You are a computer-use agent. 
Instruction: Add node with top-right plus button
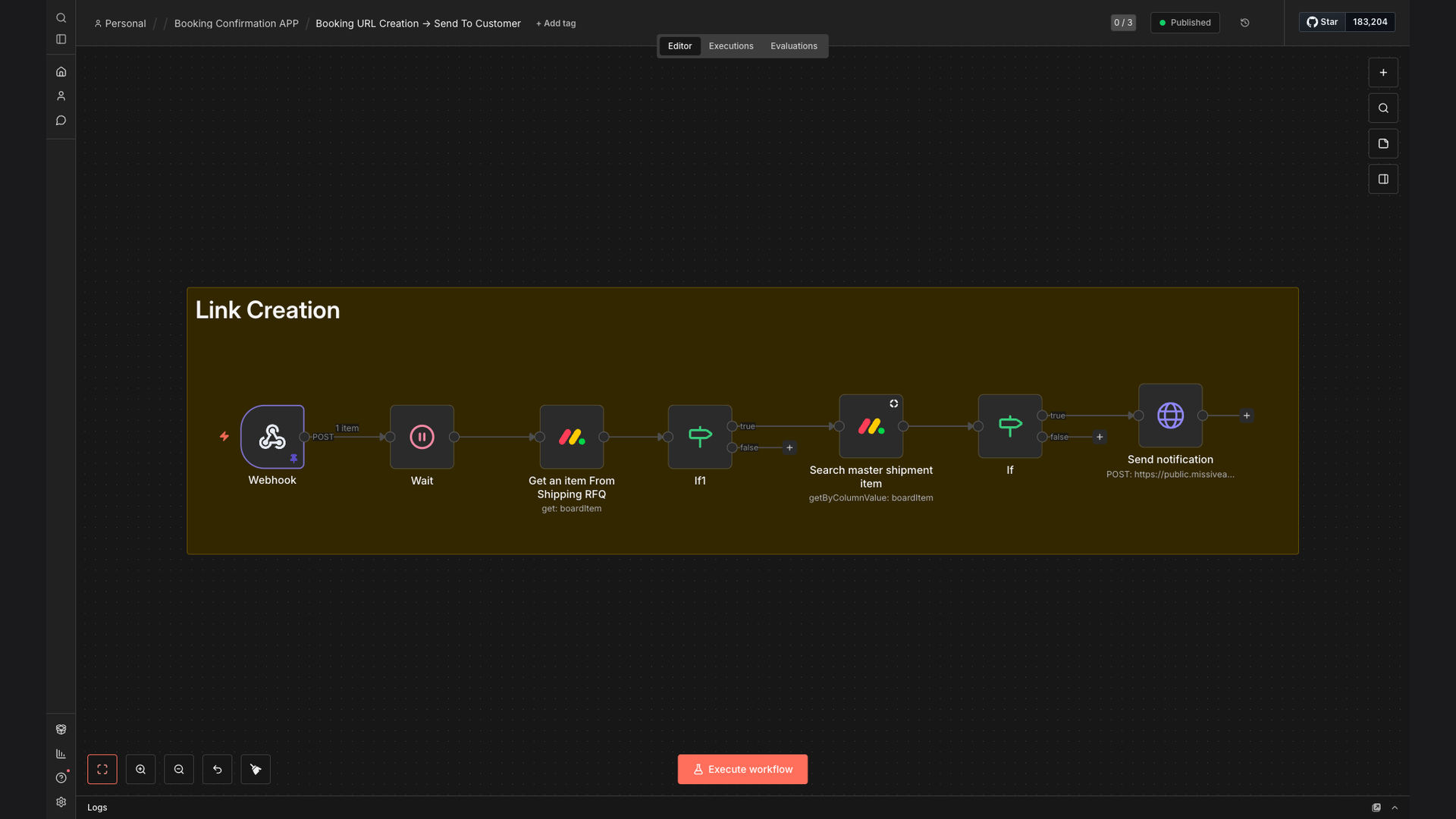(x=1383, y=73)
